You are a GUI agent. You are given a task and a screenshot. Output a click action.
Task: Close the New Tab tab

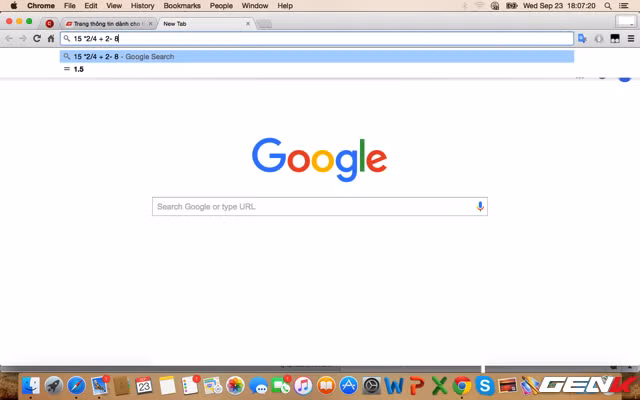(x=248, y=23)
